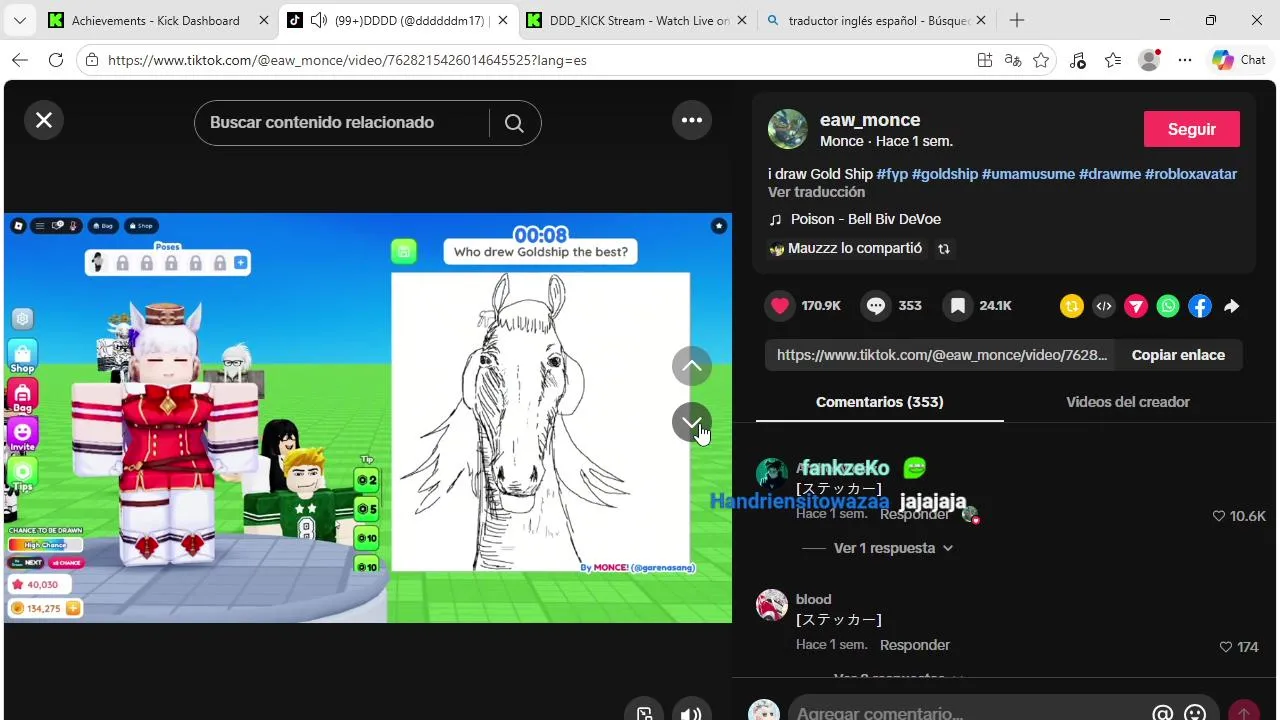Open the #goldship hashtag
The image size is (1280, 720).
point(945,174)
